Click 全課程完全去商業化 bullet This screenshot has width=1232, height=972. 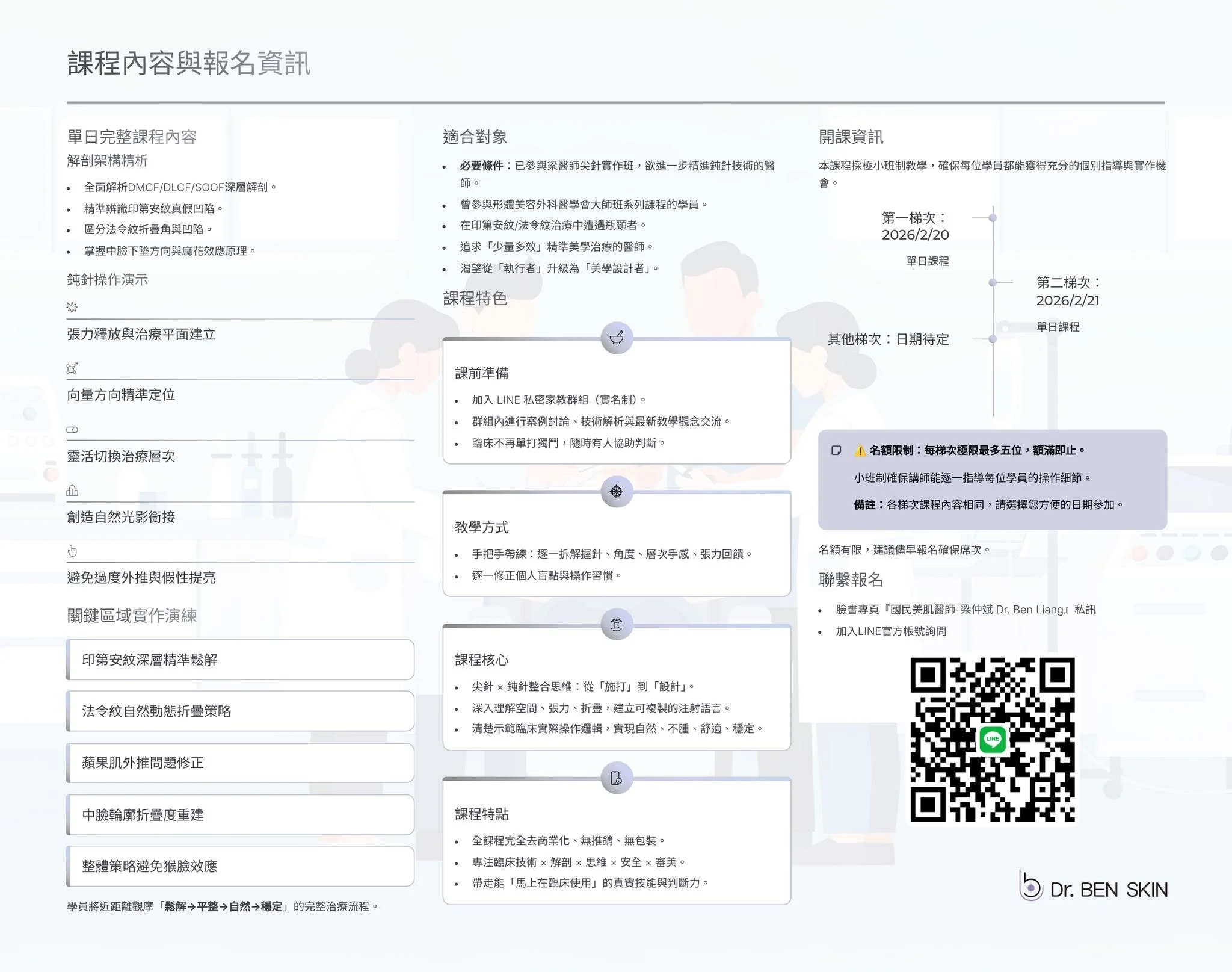[569, 840]
